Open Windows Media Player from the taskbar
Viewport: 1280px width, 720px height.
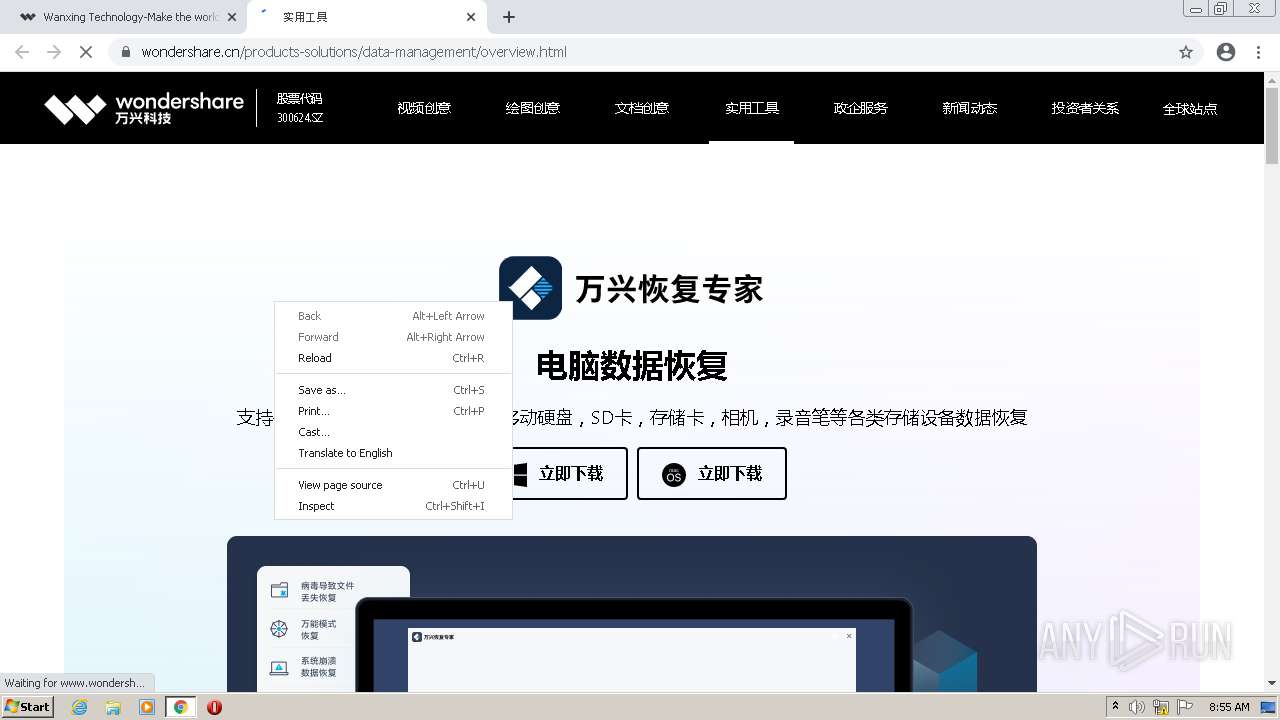[x=147, y=707]
